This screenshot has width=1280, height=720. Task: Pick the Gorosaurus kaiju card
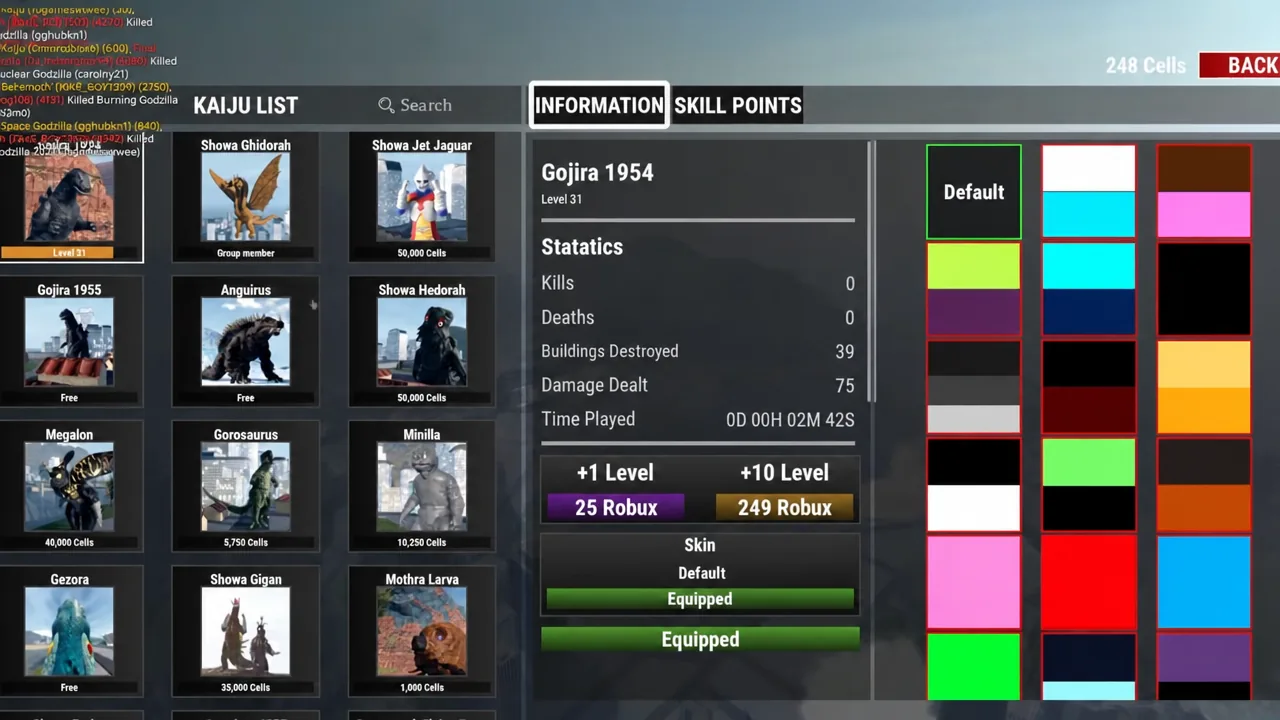pyautogui.click(x=246, y=487)
